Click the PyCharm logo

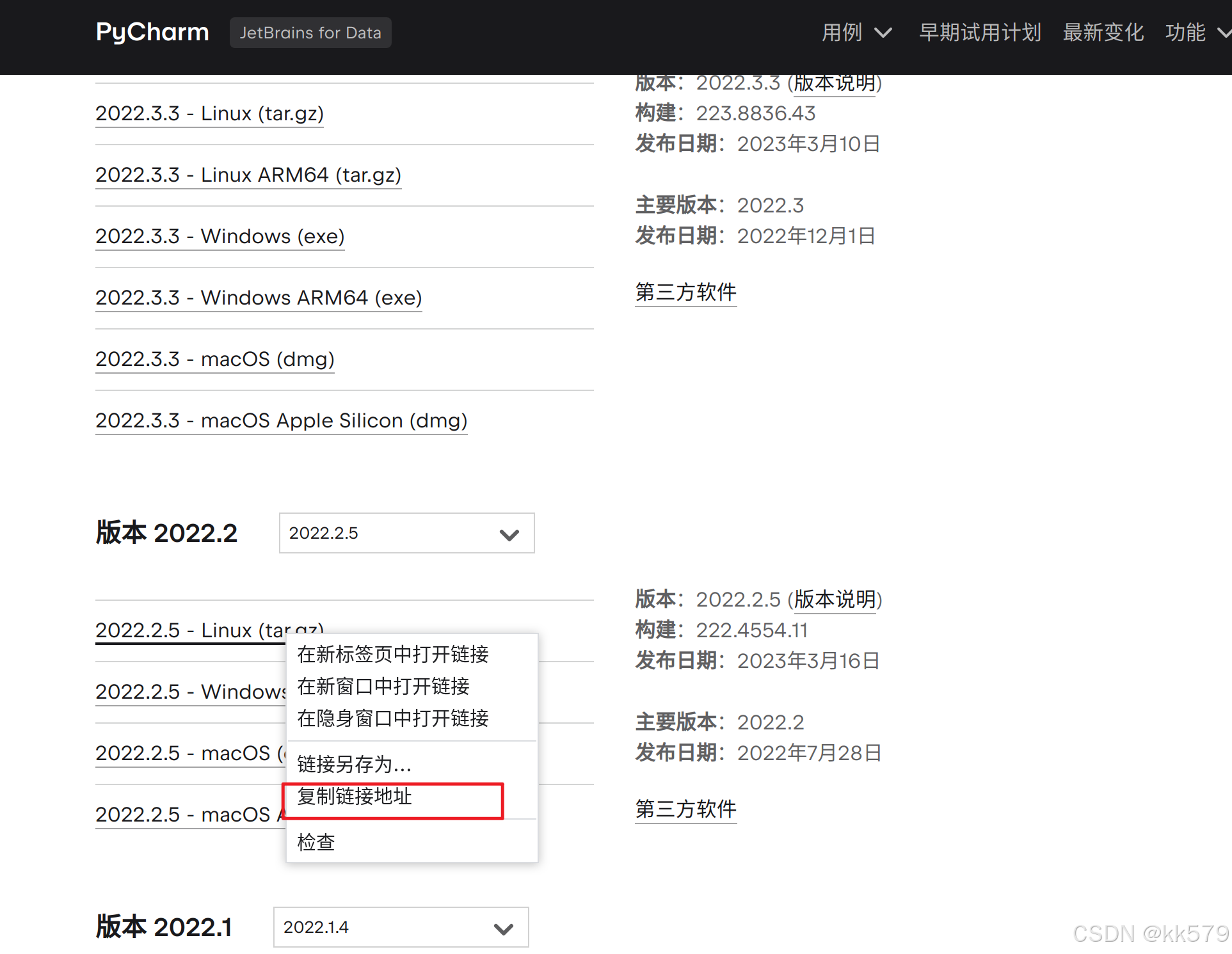coord(152,32)
